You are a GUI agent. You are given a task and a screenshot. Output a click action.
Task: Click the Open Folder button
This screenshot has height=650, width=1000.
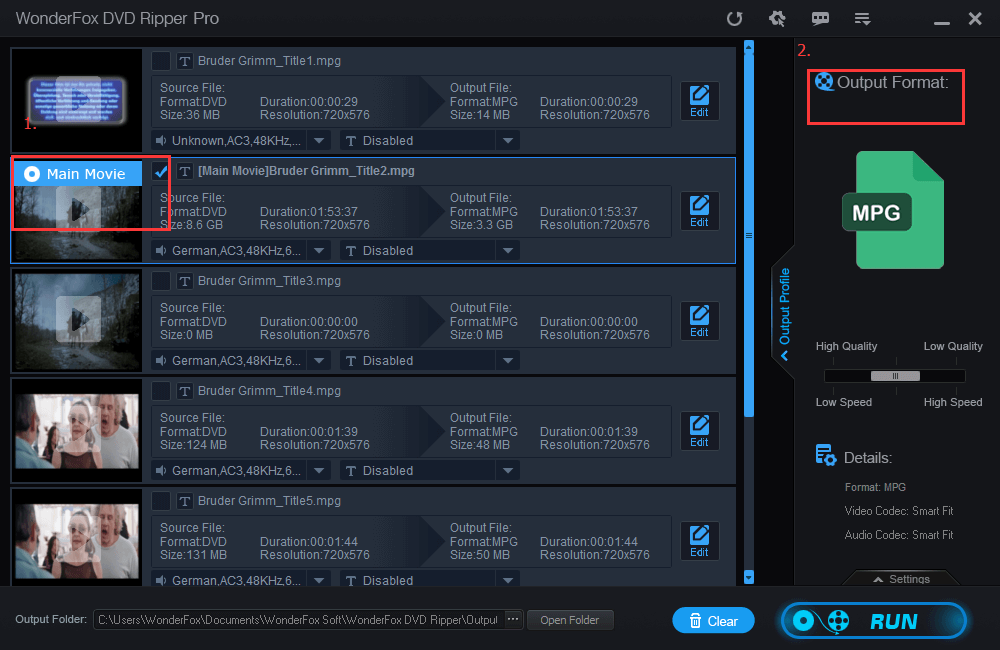tap(569, 620)
